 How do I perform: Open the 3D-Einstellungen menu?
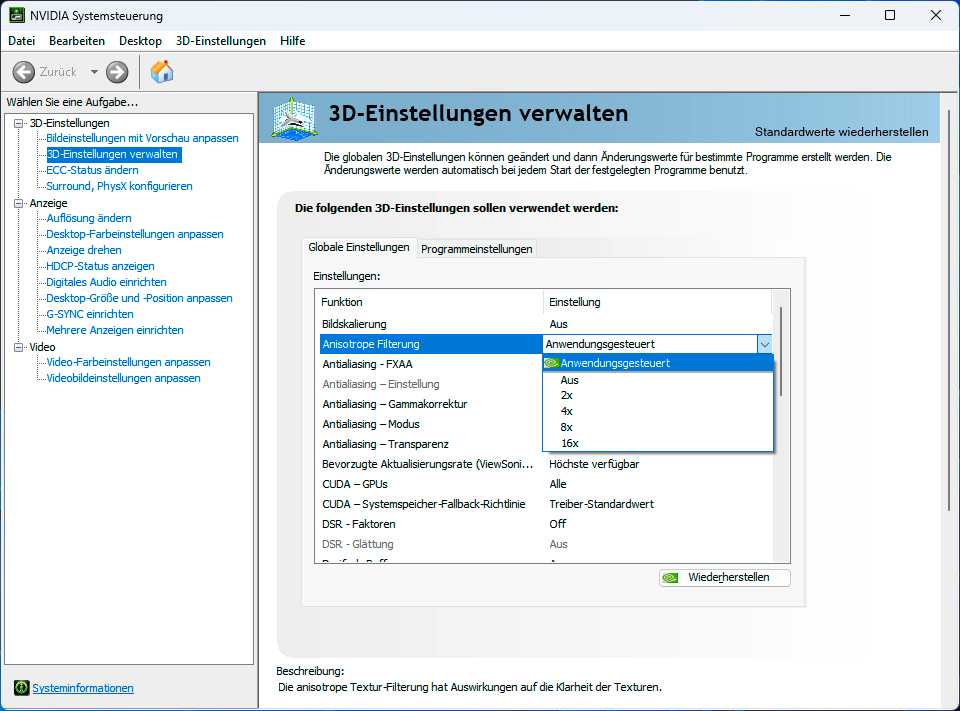[x=221, y=41]
